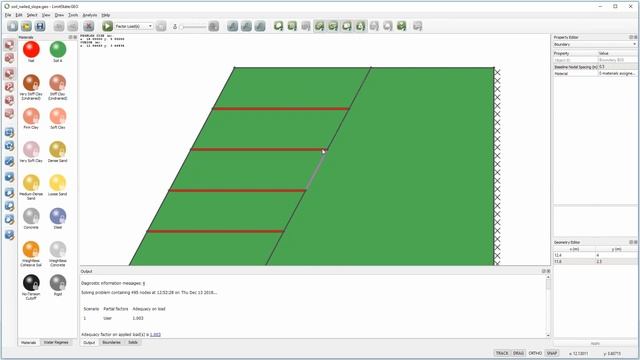
Task: Click the Value column header in Property Editor
Action: point(617,53)
